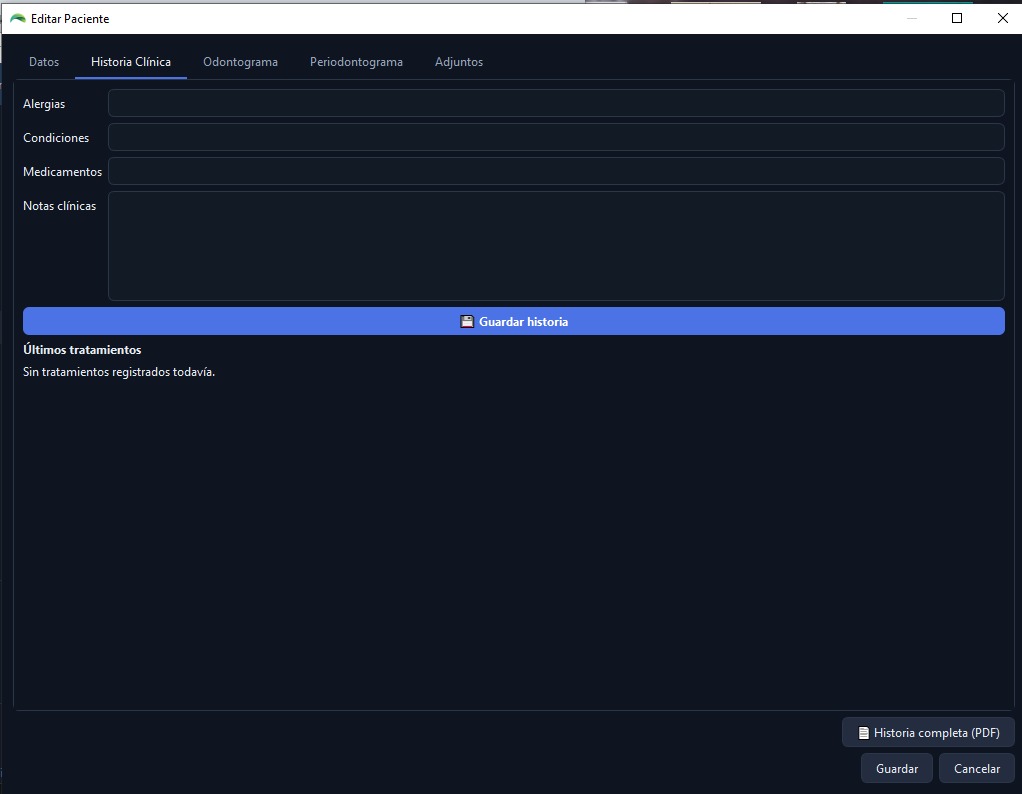This screenshot has height=794, width=1022.
Task: Click the Últimos tratamientos heading
Action: (82, 349)
